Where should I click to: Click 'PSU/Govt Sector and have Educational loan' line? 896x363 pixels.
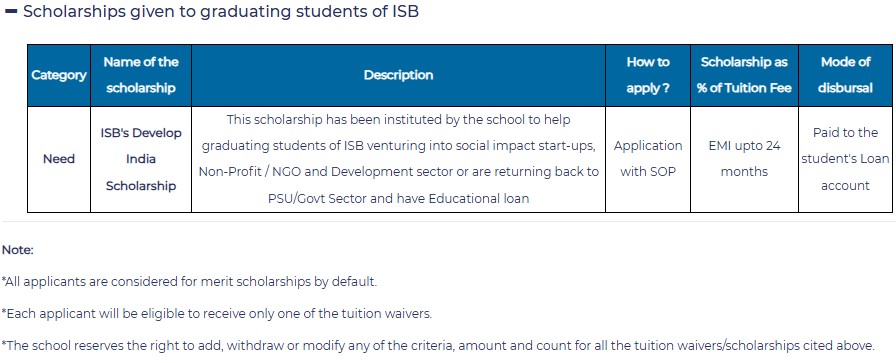tap(398, 199)
